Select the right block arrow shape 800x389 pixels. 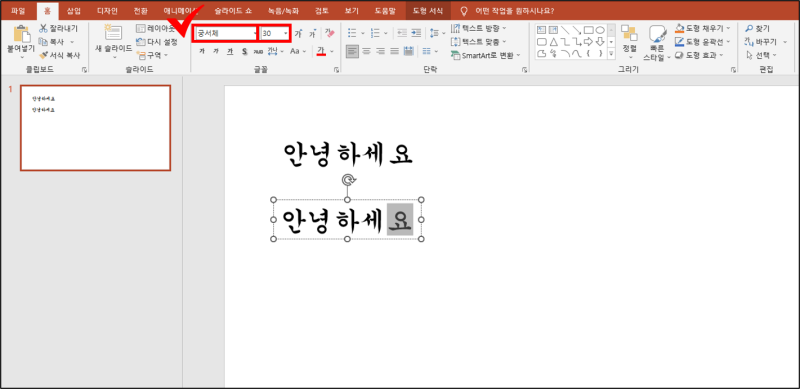[x=588, y=42]
